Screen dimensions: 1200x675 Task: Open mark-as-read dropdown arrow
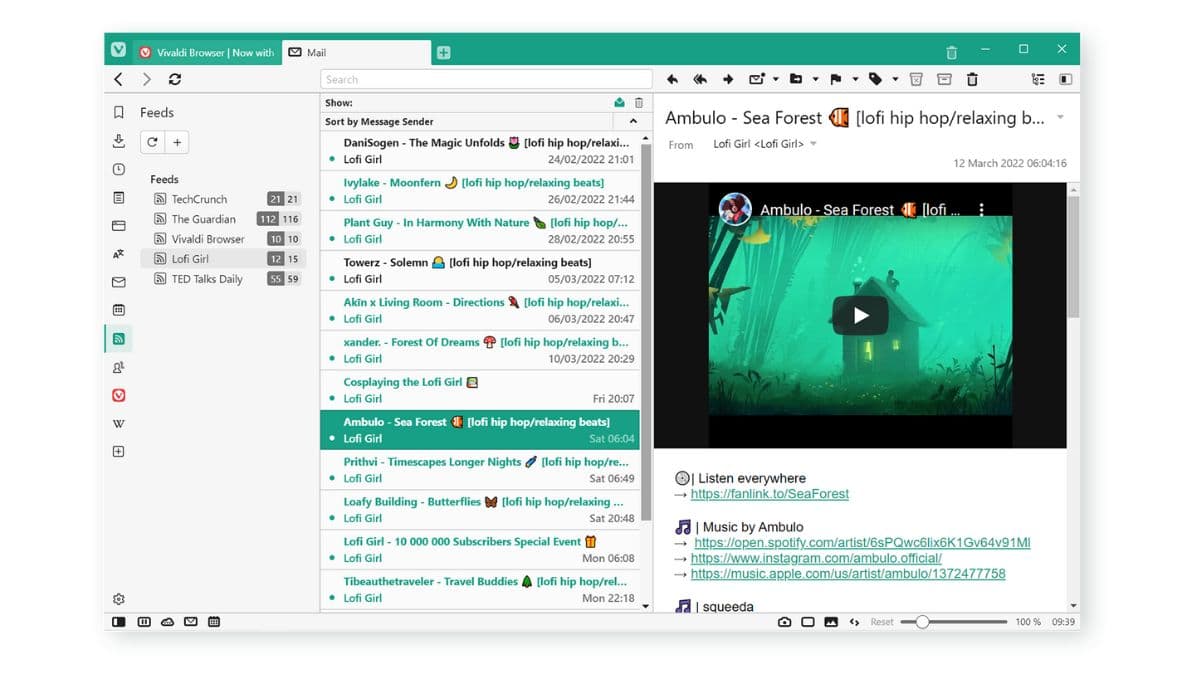[775, 79]
